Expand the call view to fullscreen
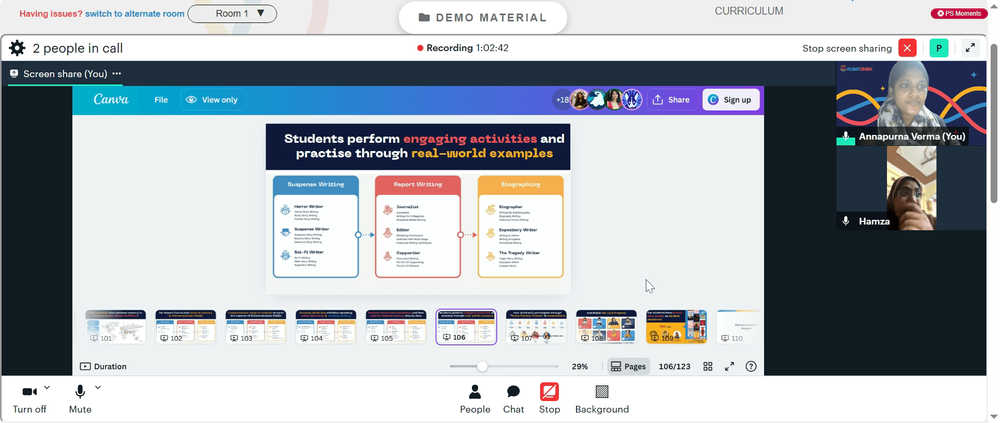Screen dimensions: 1000x423 click(970, 48)
